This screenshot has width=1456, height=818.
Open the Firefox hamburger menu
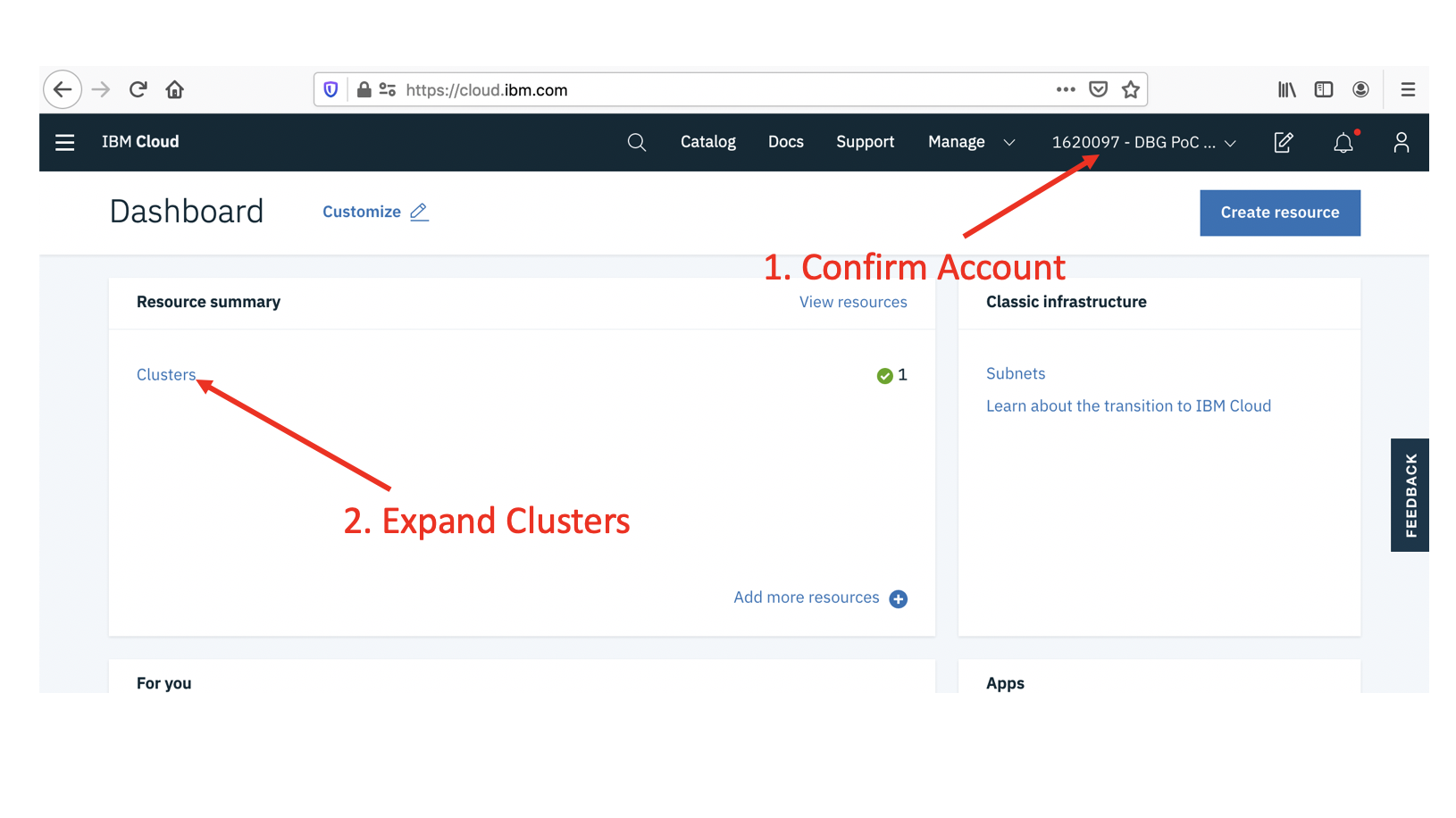[x=1408, y=89]
